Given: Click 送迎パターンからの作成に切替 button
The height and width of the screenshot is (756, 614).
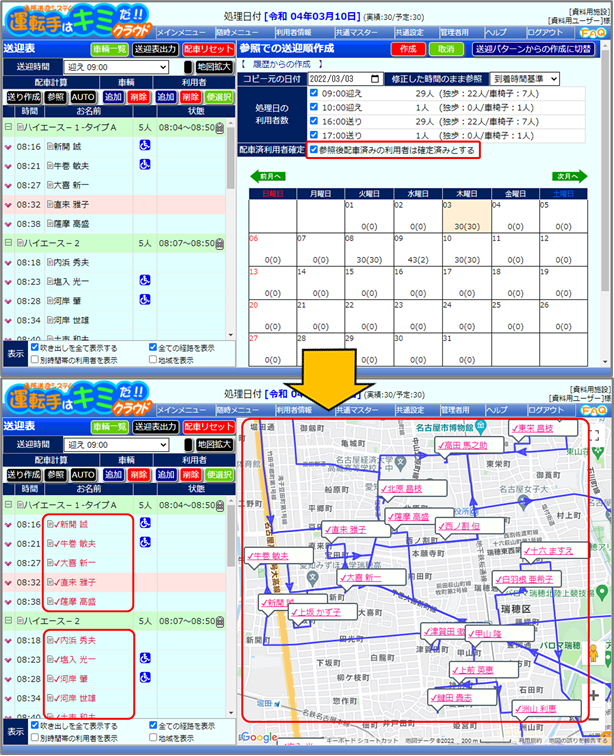Looking at the screenshot, I should coord(533,49).
